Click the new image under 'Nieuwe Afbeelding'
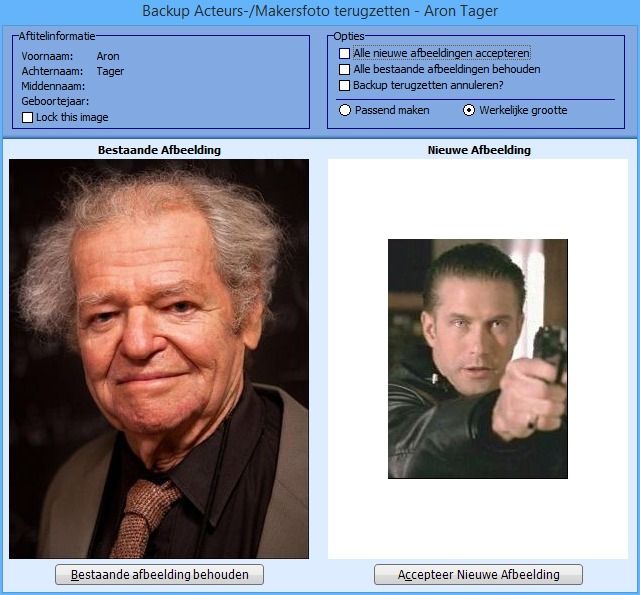The image size is (640, 595). (x=478, y=359)
